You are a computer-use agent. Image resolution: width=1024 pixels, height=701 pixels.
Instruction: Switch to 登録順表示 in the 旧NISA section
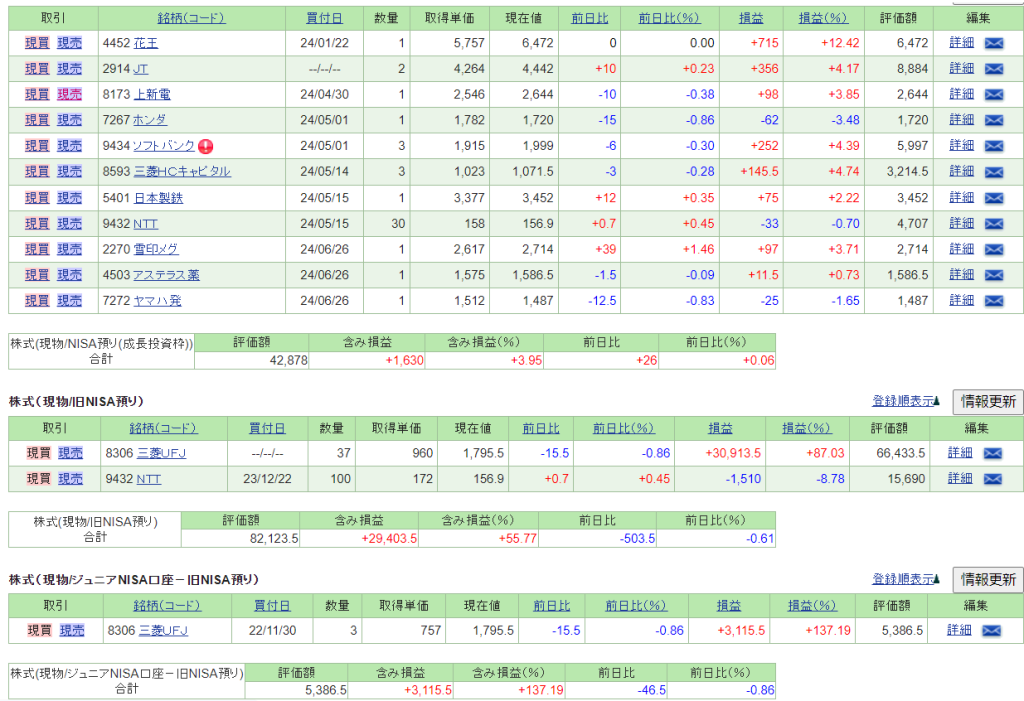[905, 402]
